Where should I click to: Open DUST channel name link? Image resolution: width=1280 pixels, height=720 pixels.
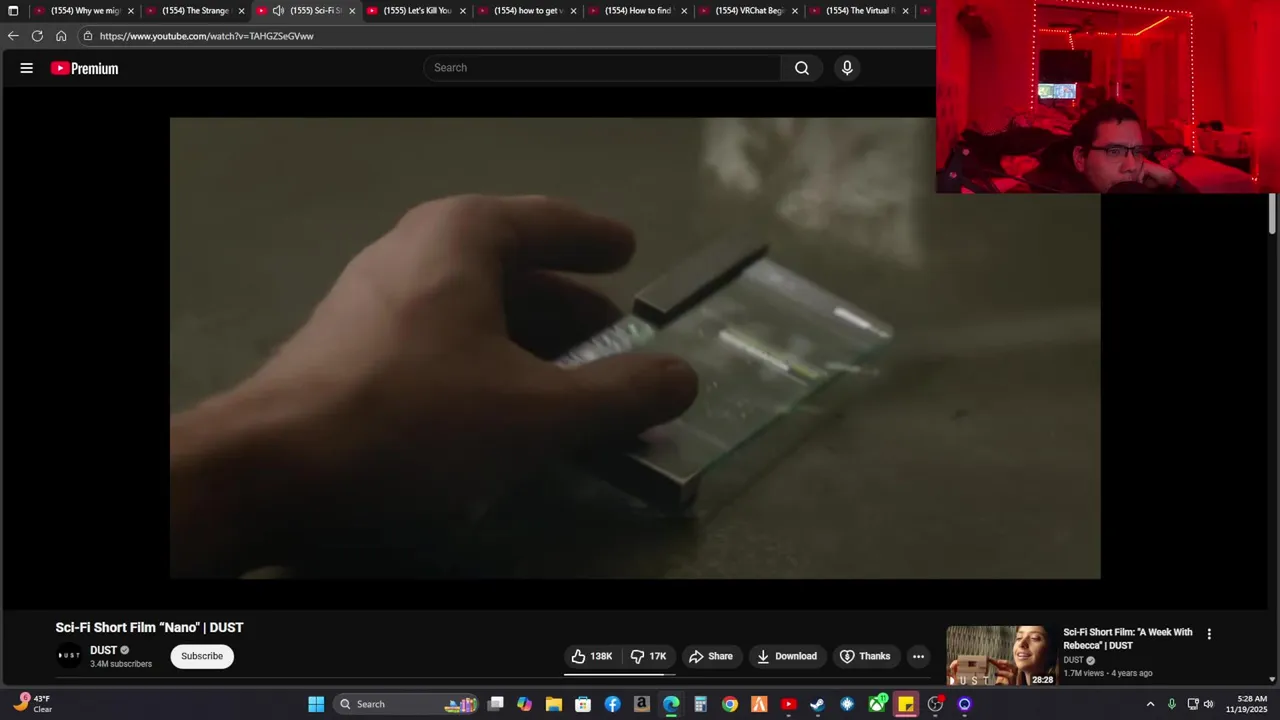tap(104, 650)
